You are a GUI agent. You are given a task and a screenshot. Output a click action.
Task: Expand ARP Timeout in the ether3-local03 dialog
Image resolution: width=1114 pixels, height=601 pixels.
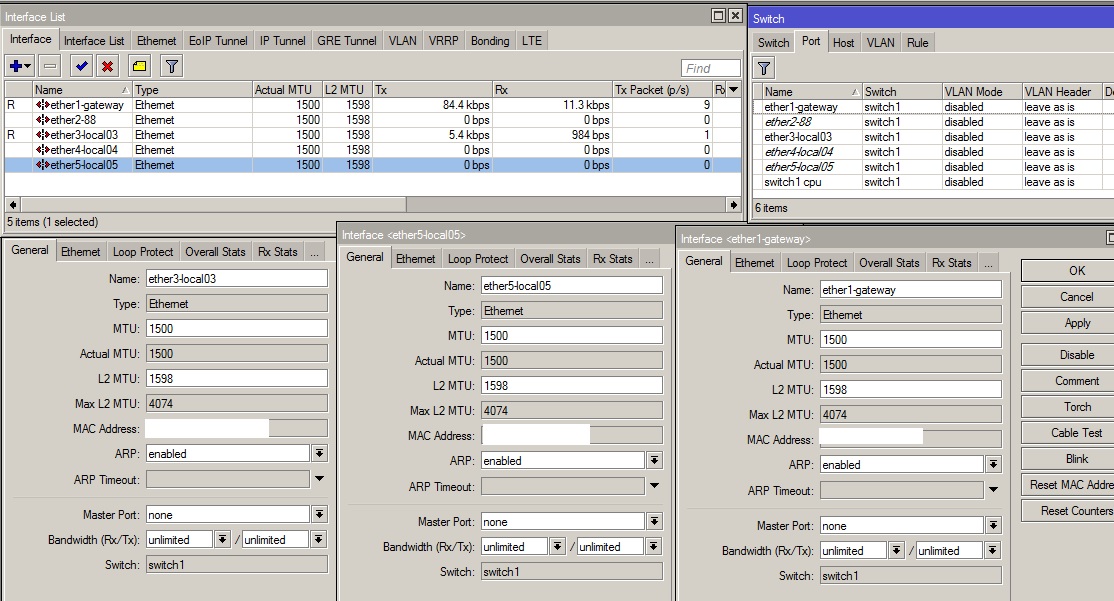coord(320,479)
